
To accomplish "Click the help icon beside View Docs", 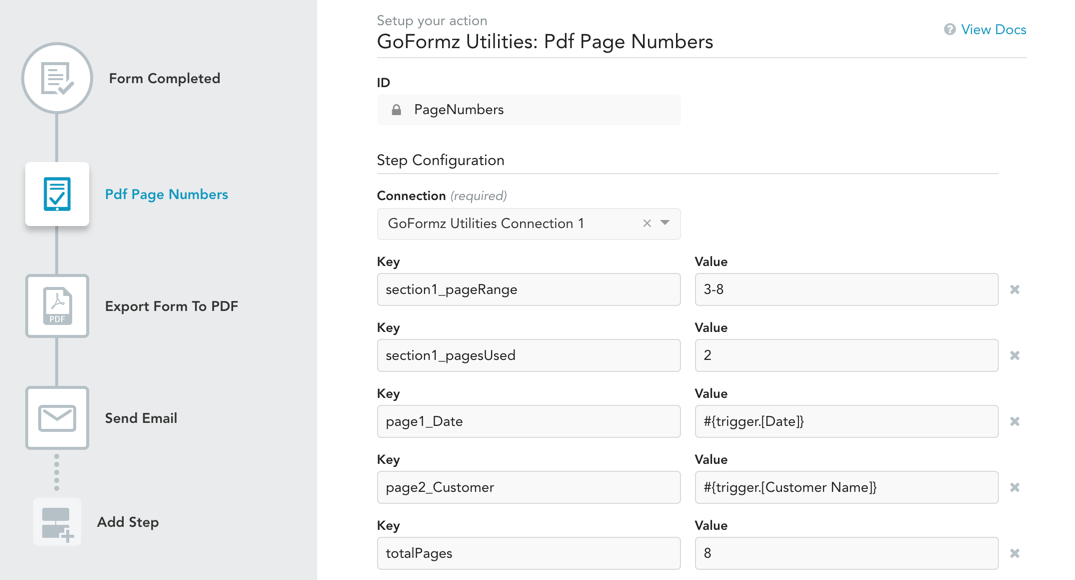I will [x=950, y=30].
